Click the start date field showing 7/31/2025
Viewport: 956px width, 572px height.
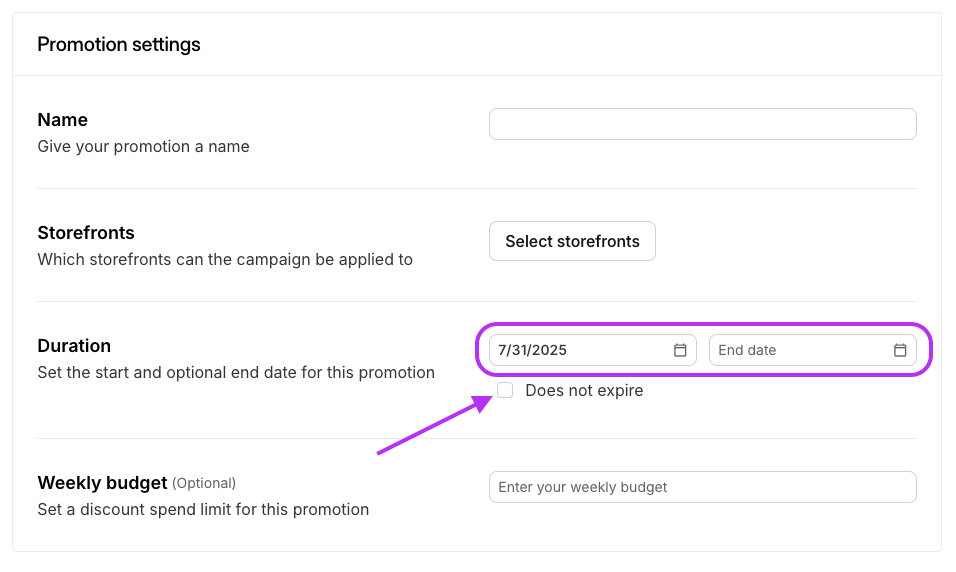click(580, 350)
